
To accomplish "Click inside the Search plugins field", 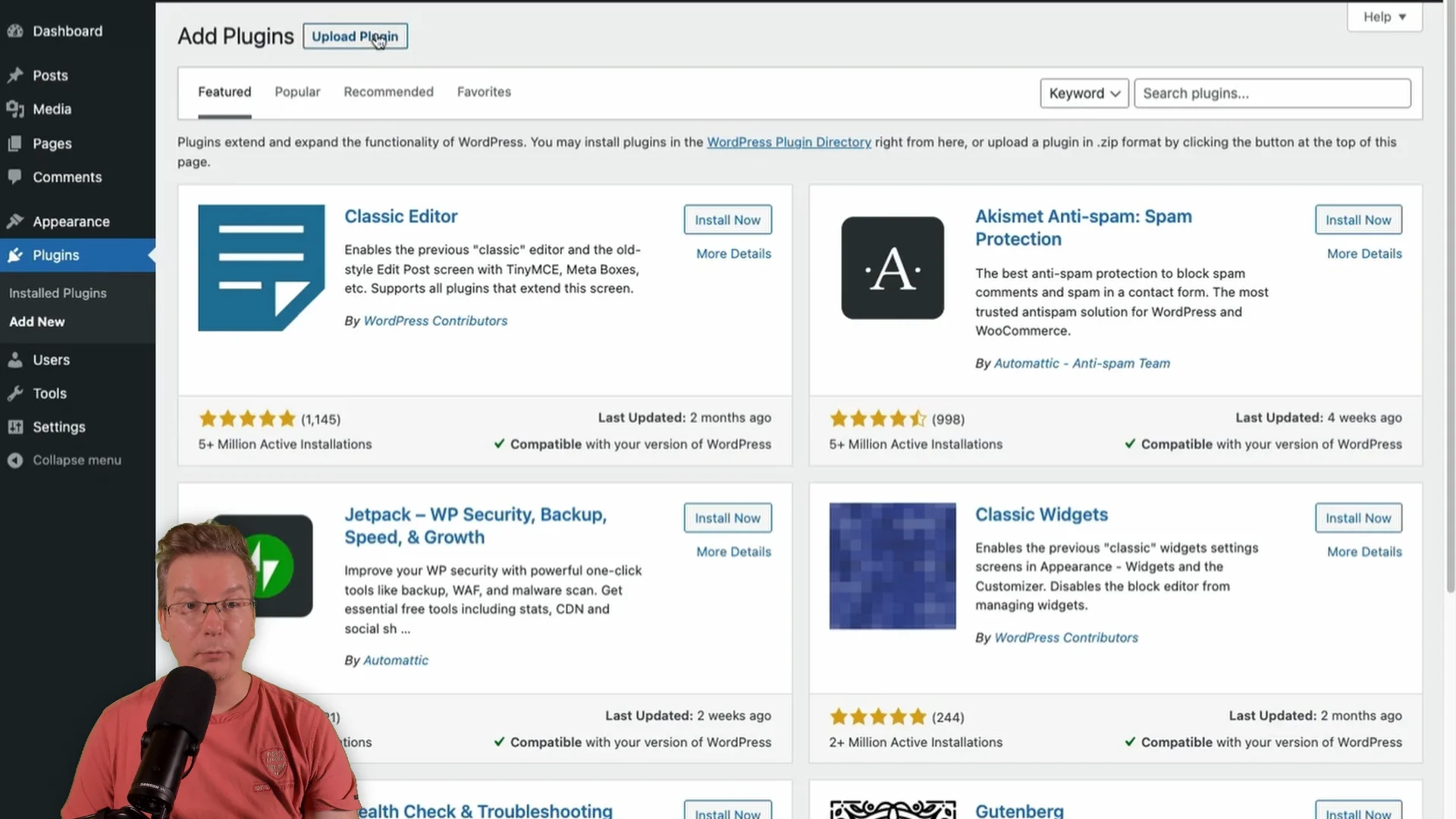I will pos(1272,93).
